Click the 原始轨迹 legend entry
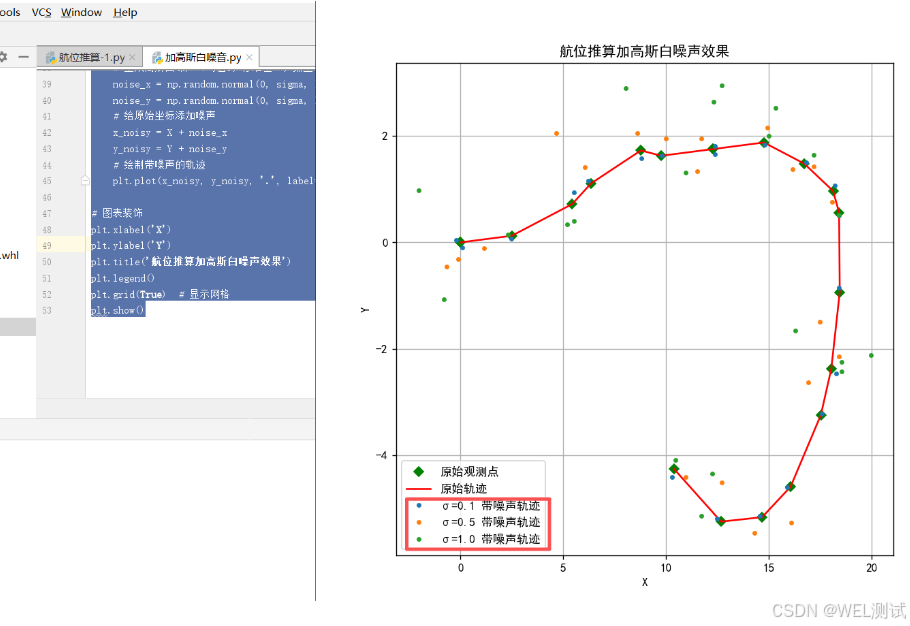Screen dimensions: 910x626 (464, 489)
